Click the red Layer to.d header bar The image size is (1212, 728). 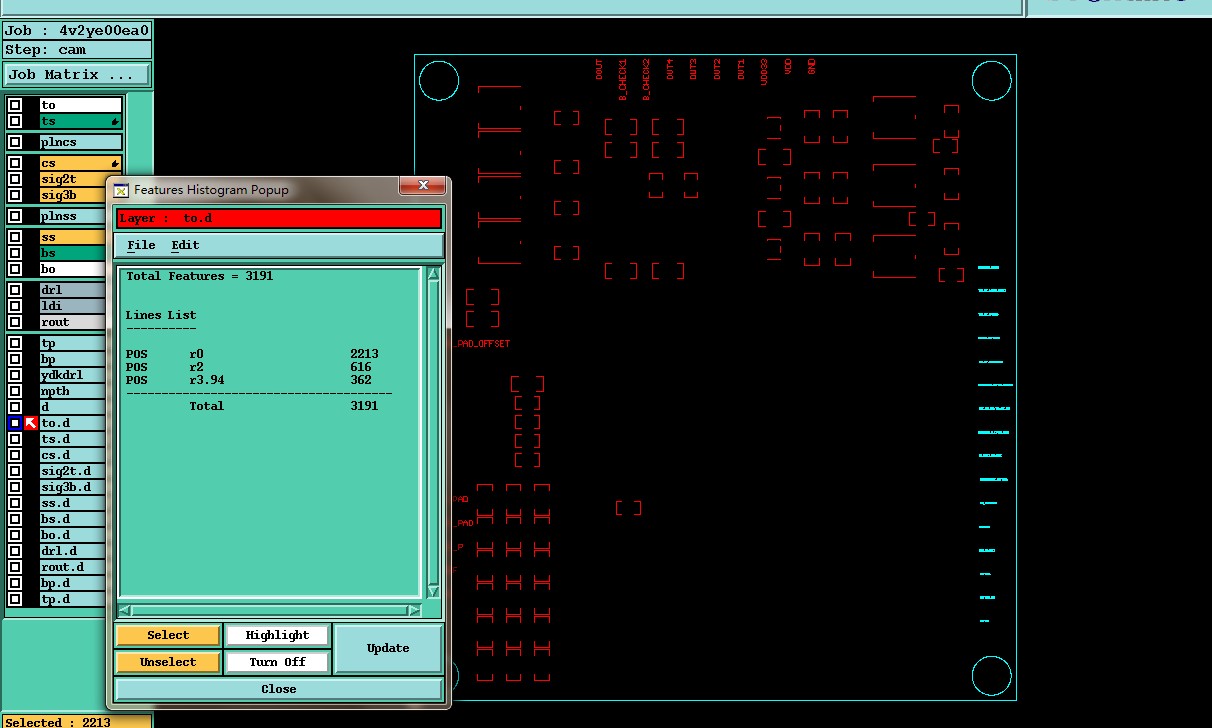point(279,218)
